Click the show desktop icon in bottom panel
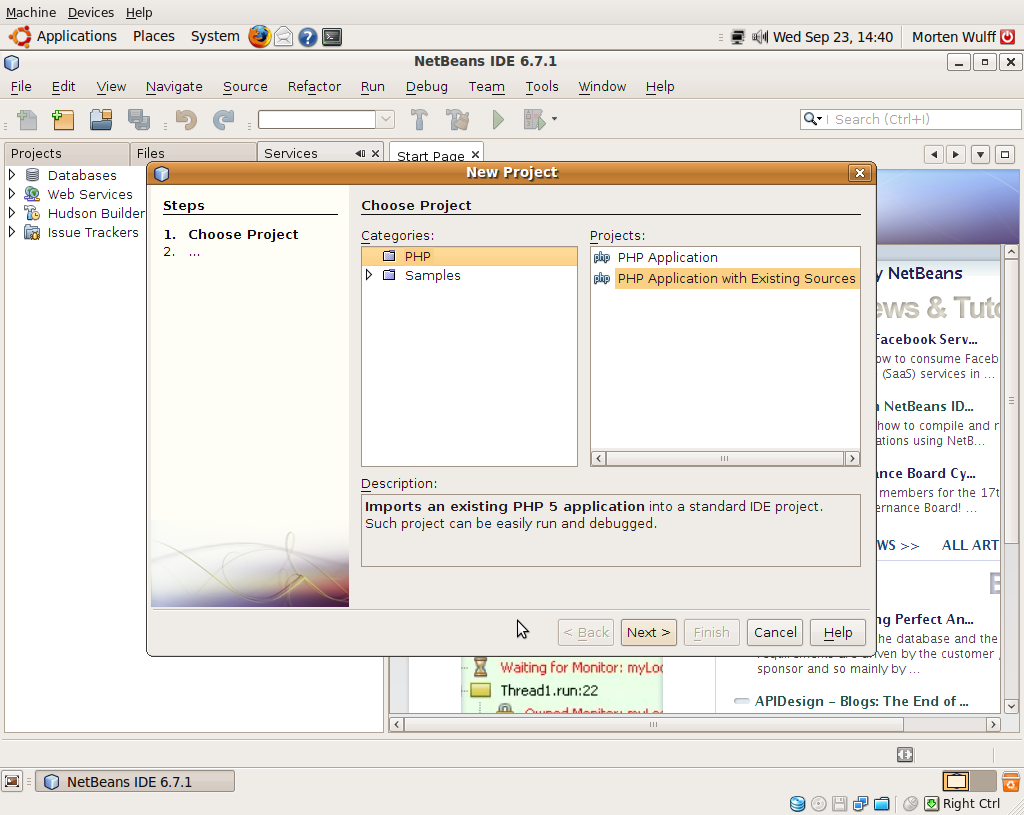The image size is (1024, 815). (x=12, y=781)
